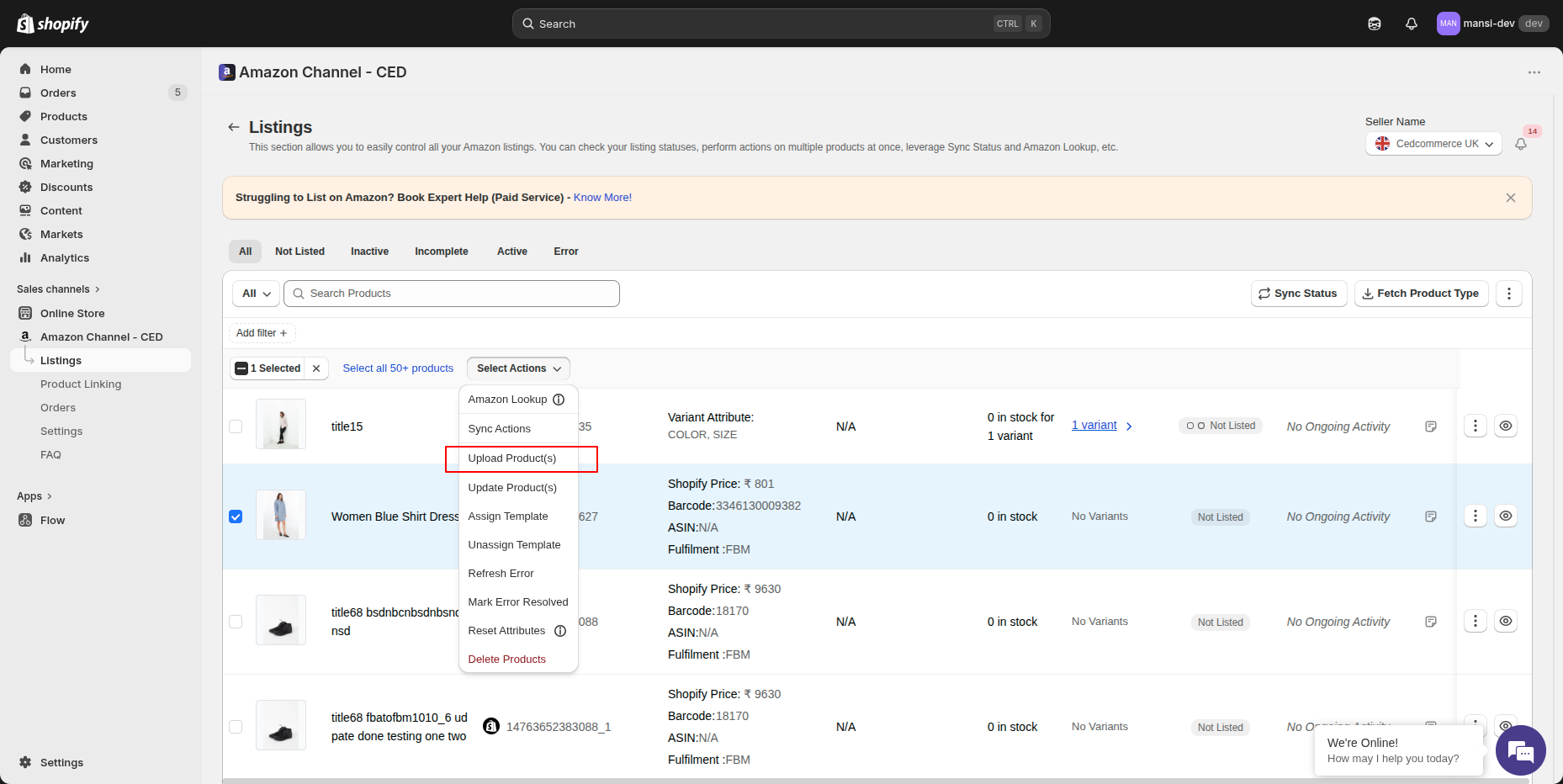The image size is (1563, 784).
Task: Click Select all 50+ products link
Action: (x=398, y=368)
